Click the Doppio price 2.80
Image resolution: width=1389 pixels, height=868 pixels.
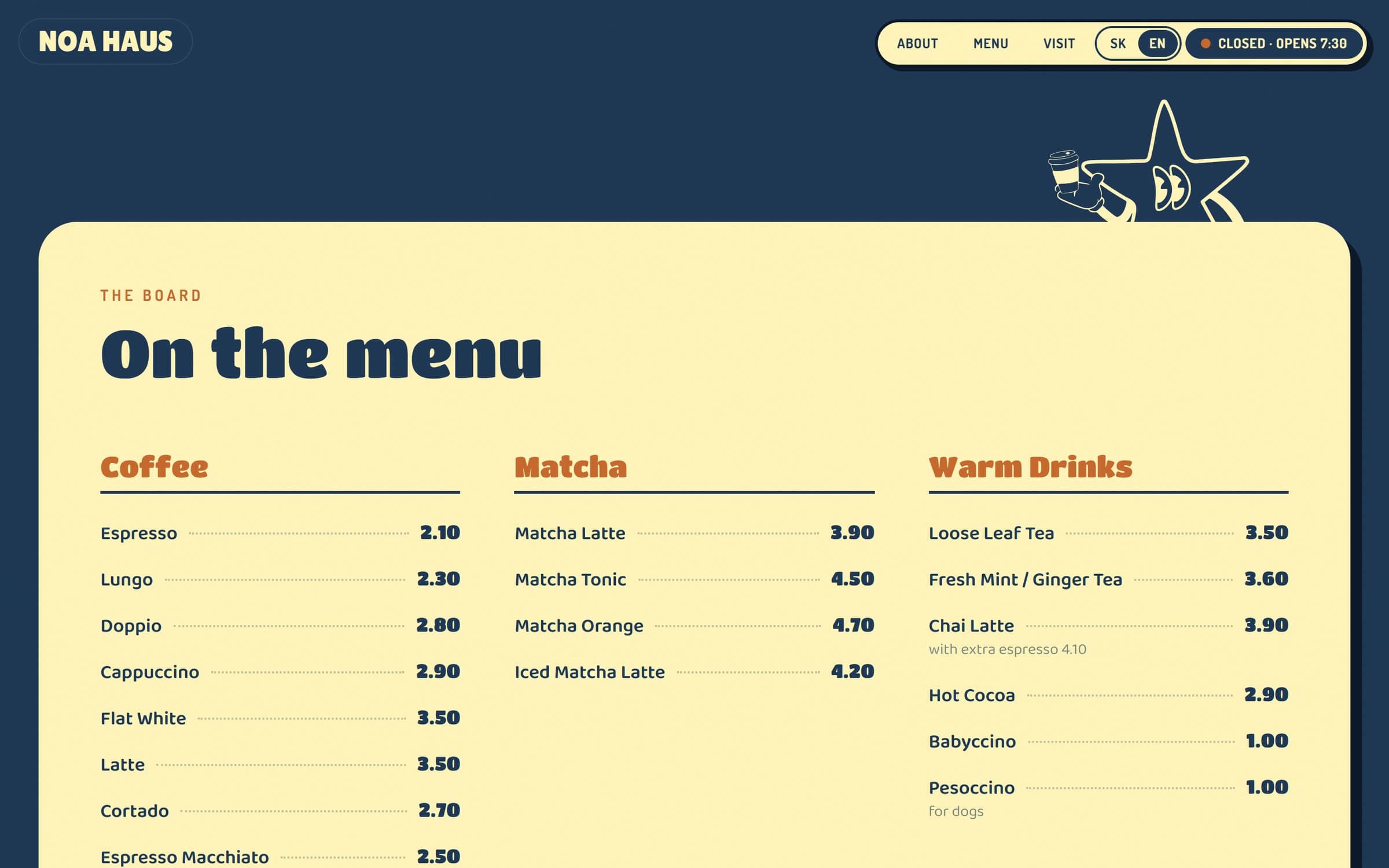pos(438,625)
